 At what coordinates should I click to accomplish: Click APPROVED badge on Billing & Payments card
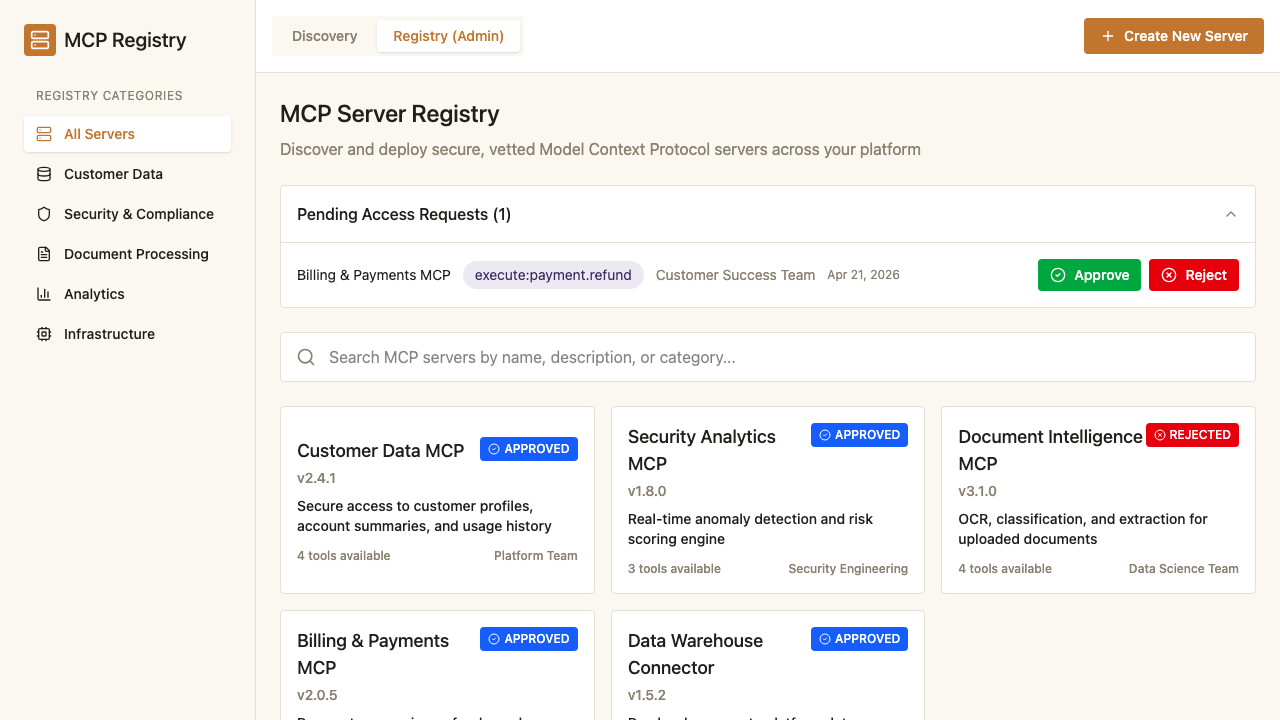tap(529, 639)
